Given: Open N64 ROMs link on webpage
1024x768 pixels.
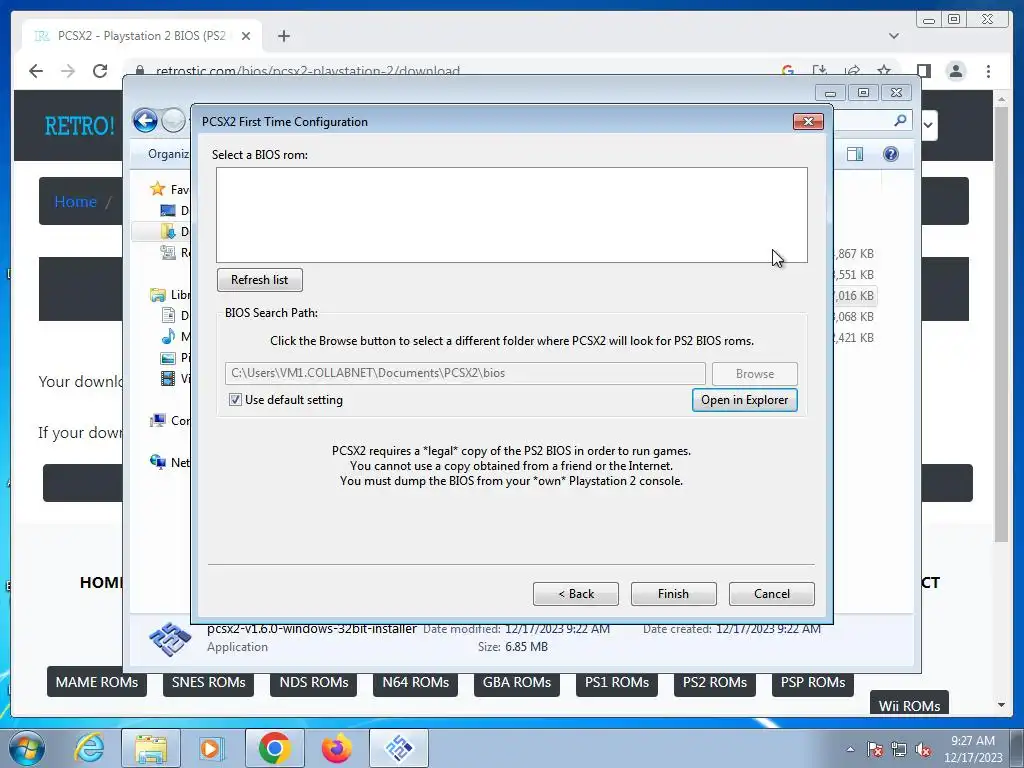Looking at the screenshot, I should click(415, 682).
